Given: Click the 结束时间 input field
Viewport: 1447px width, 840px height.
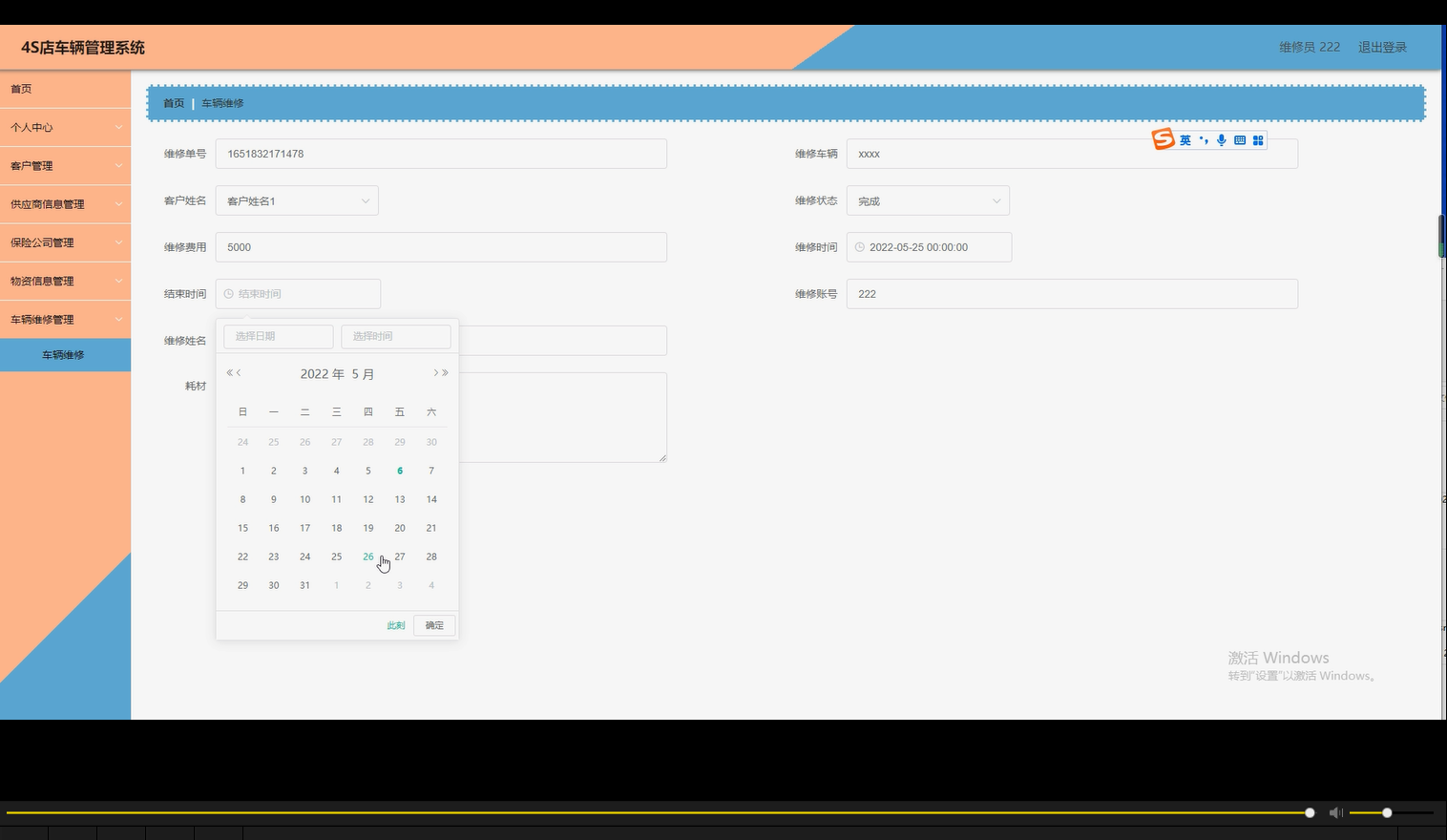Looking at the screenshot, I should pos(298,294).
